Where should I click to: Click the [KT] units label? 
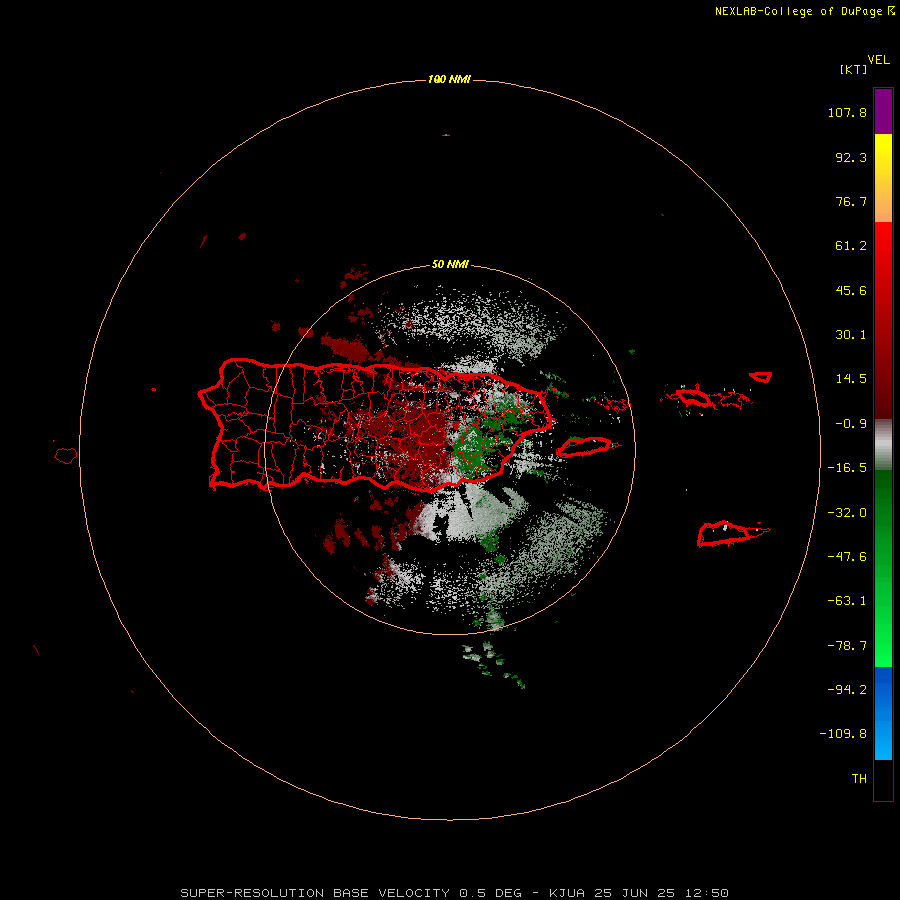click(853, 69)
